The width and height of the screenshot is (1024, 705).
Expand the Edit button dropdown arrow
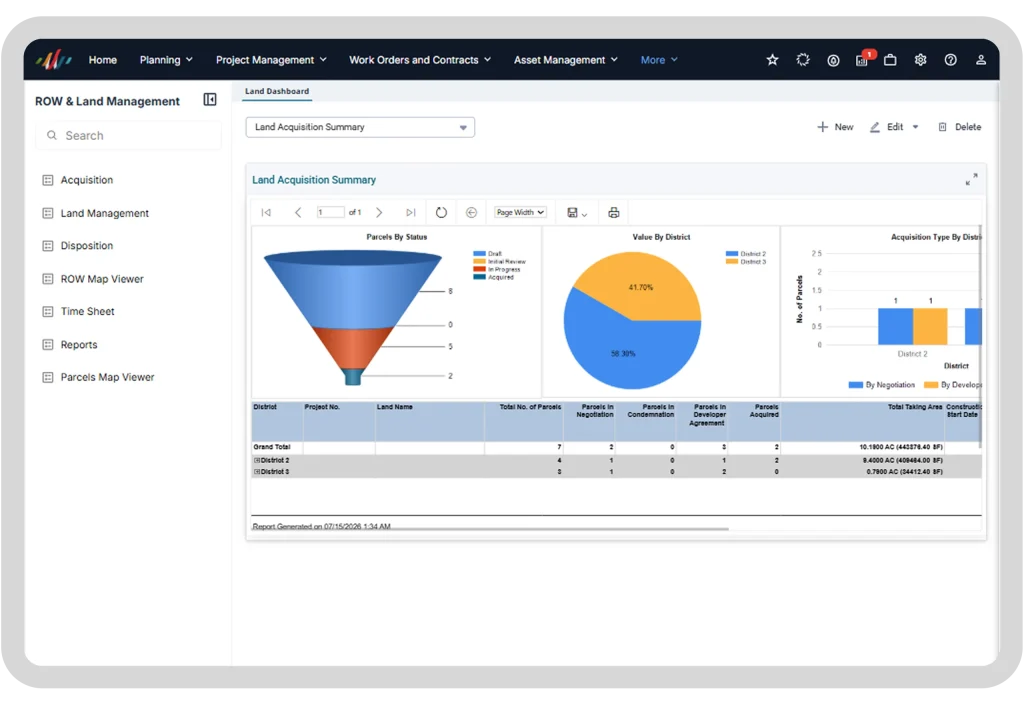point(915,127)
